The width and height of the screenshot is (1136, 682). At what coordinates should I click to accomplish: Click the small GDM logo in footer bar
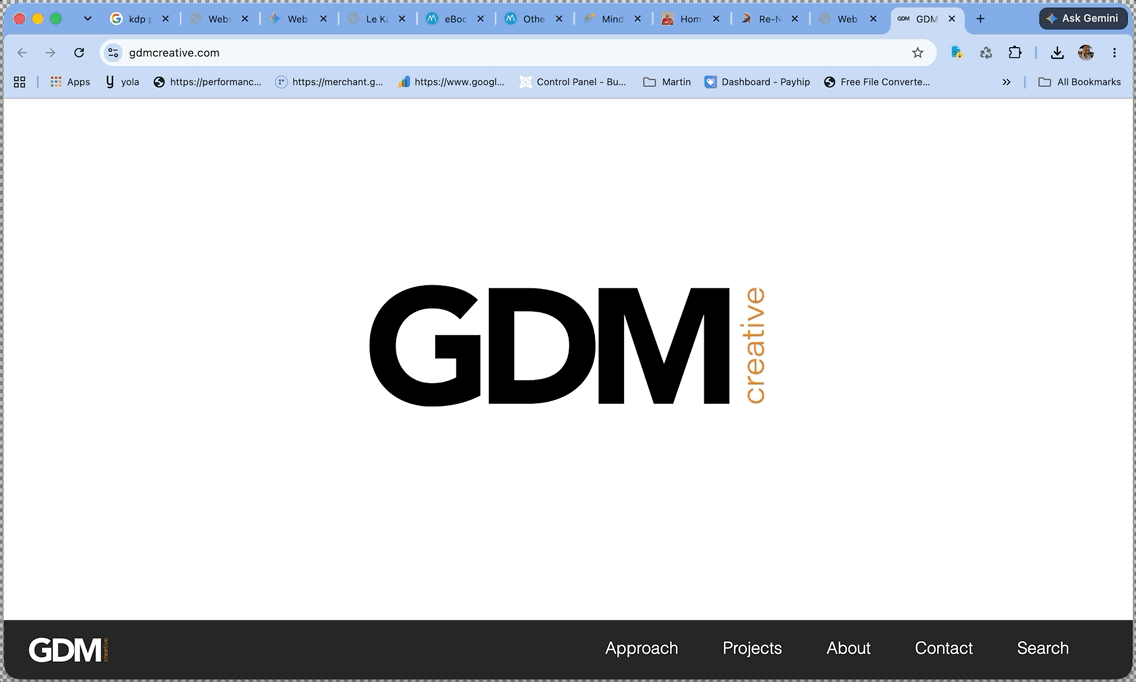(68, 650)
